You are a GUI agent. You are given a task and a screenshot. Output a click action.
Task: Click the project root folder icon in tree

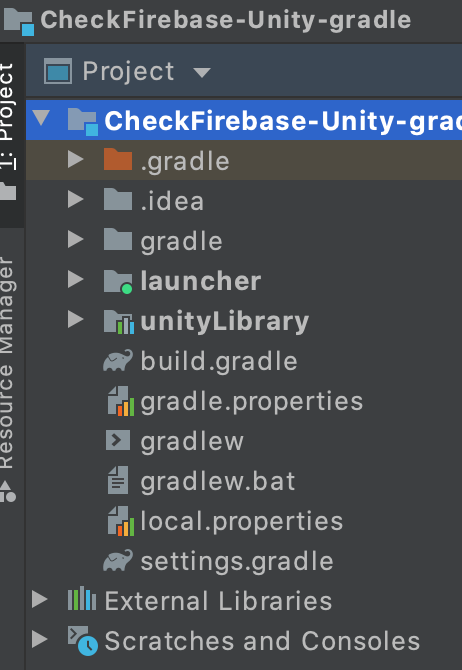point(82,121)
